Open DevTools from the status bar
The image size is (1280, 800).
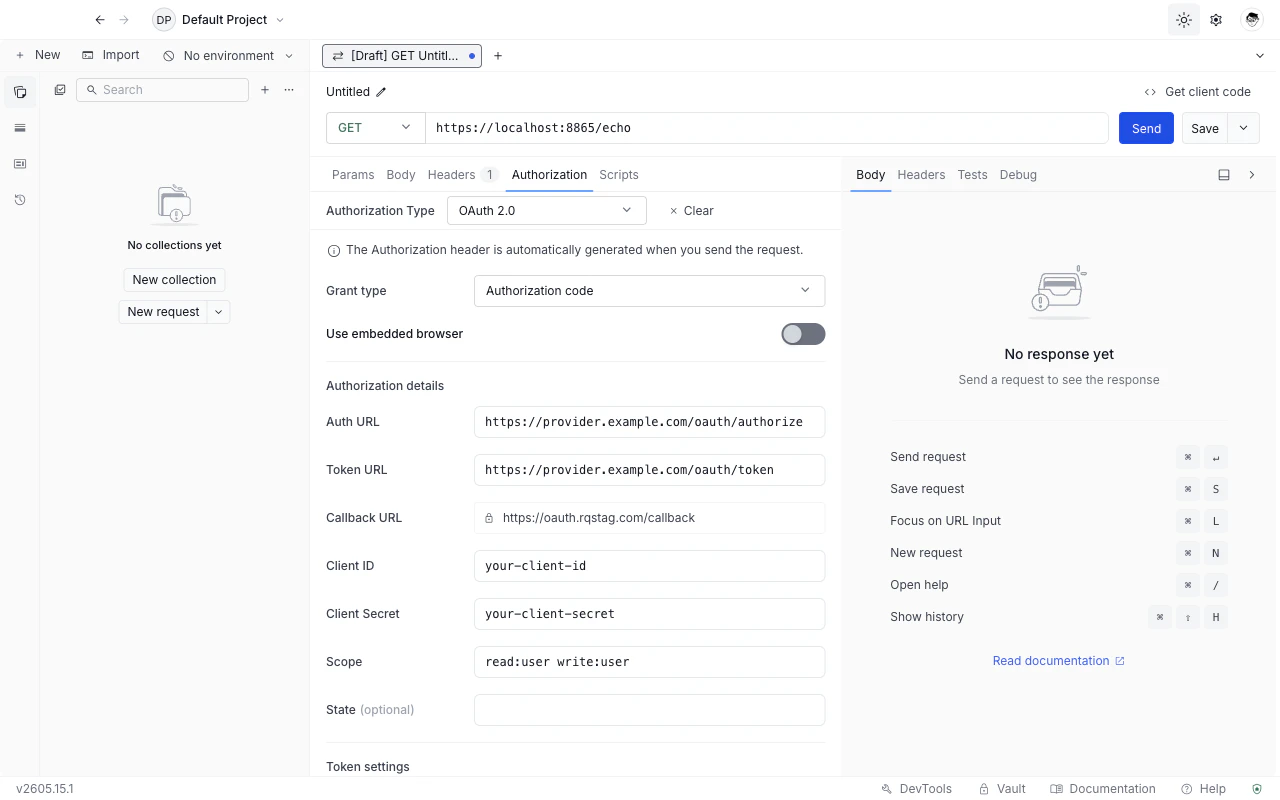point(916,789)
